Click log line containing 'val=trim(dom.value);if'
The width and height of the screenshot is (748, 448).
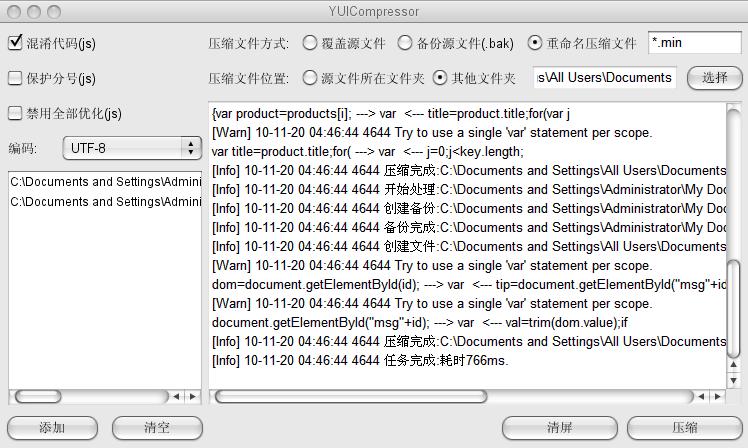[420, 323]
